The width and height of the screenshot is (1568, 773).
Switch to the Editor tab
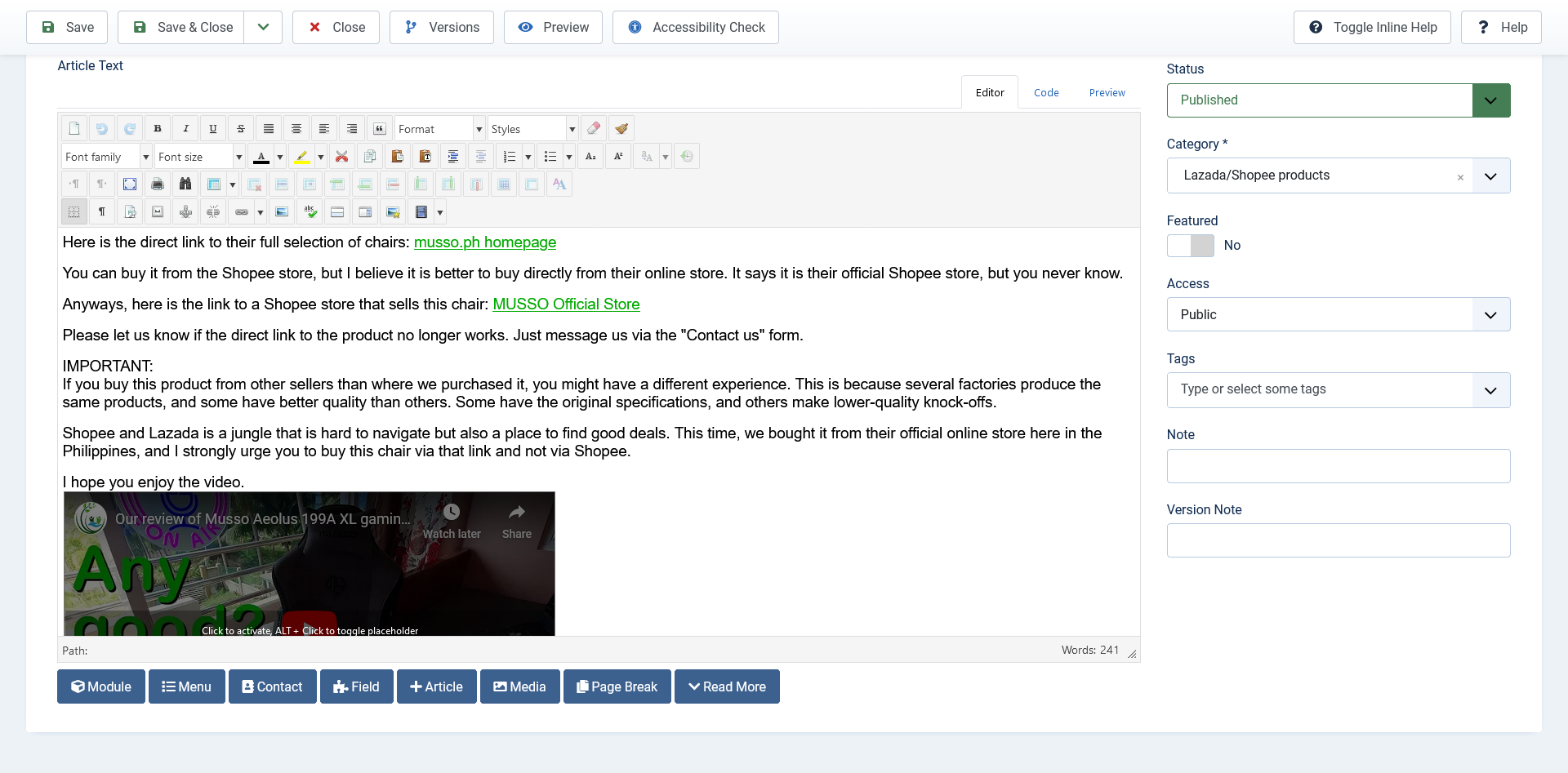pos(990,92)
